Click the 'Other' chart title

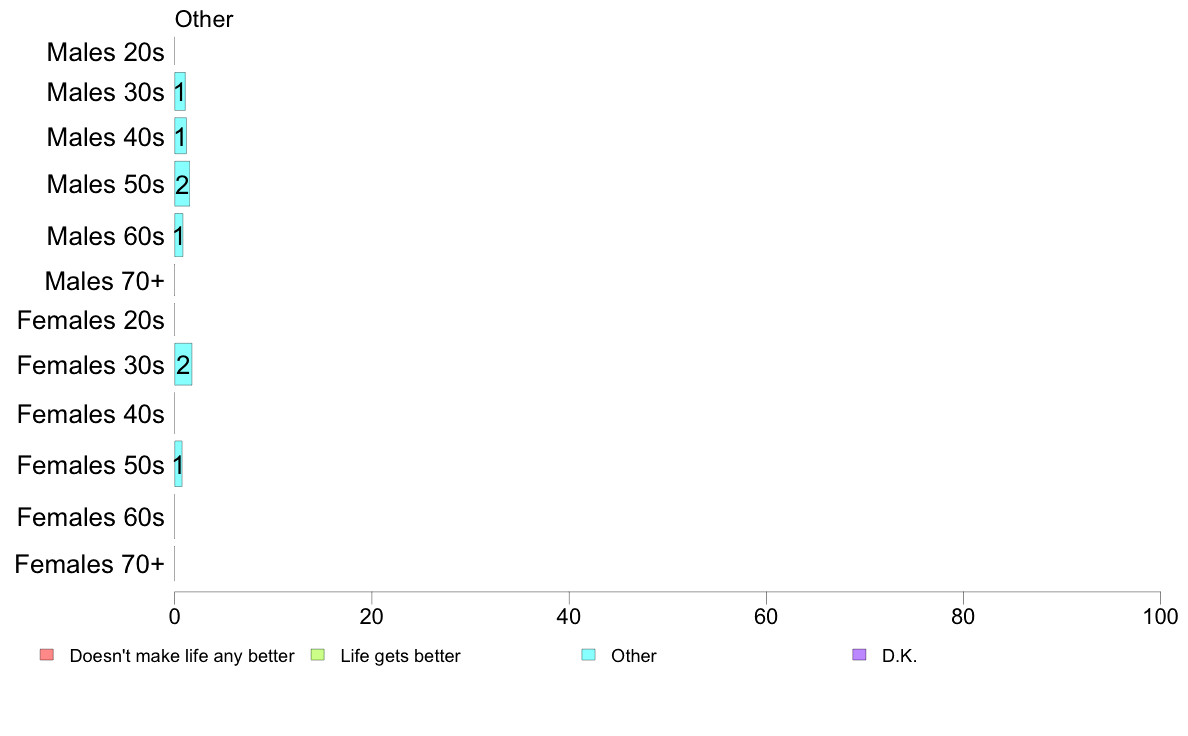pyautogui.click(x=204, y=19)
